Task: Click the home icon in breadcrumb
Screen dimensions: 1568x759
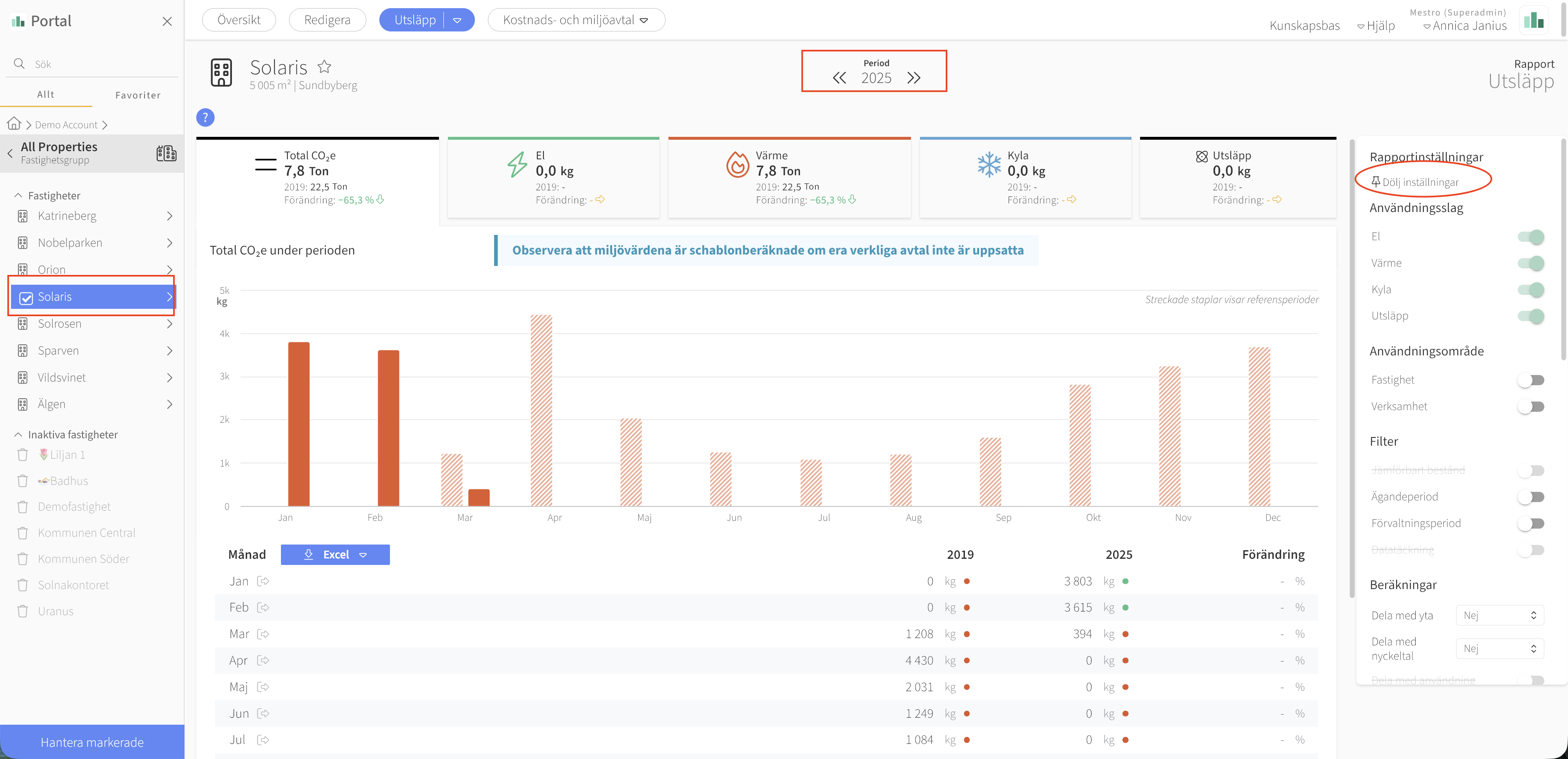Action: tap(14, 124)
